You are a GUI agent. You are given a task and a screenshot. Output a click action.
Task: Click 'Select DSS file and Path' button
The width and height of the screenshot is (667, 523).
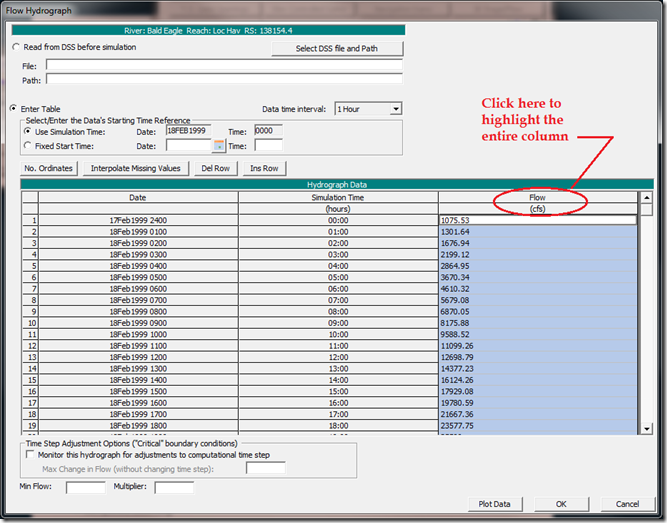coord(337,49)
